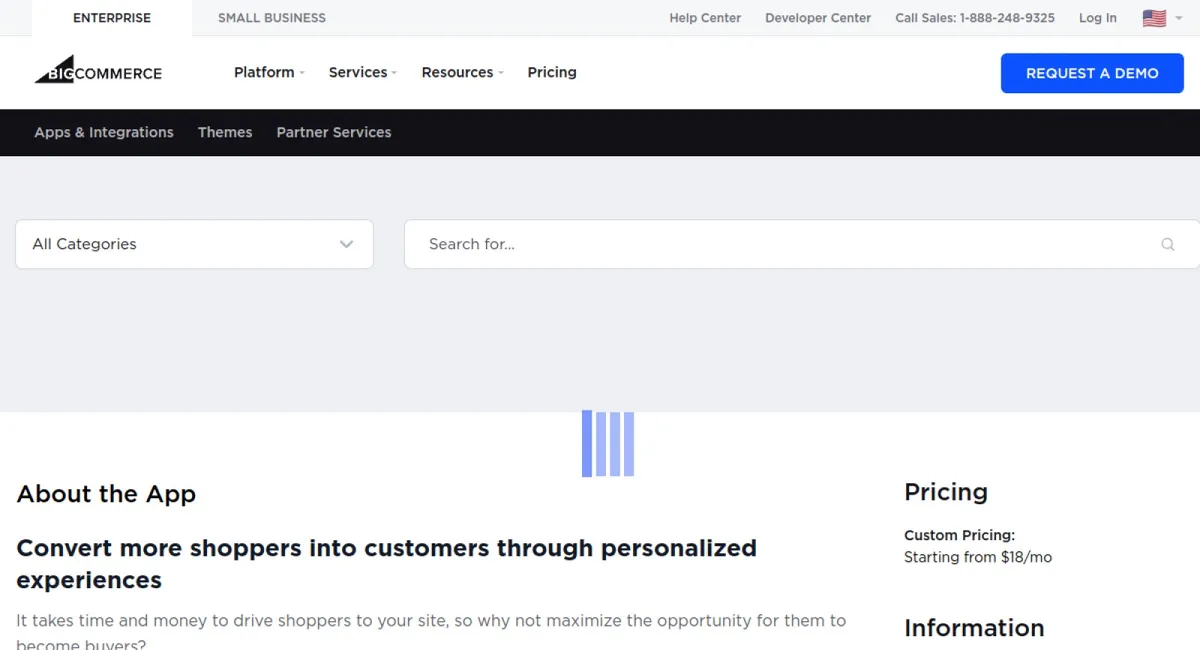Open the Developer Center link

pyautogui.click(x=818, y=18)
